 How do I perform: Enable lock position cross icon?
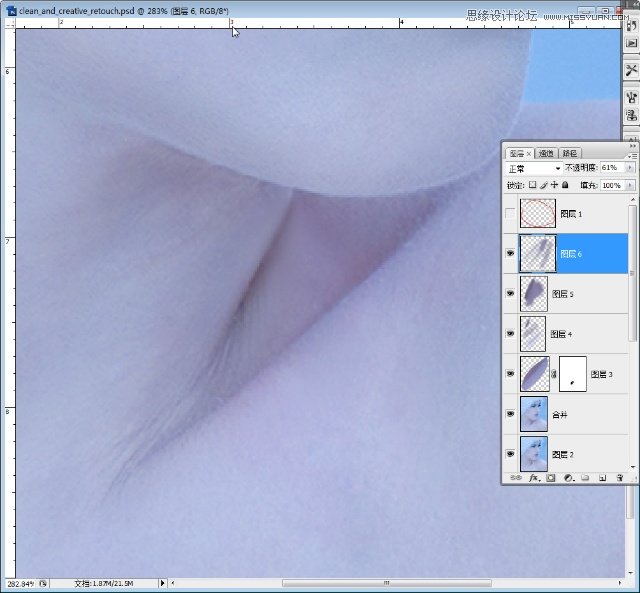(555, 185)
